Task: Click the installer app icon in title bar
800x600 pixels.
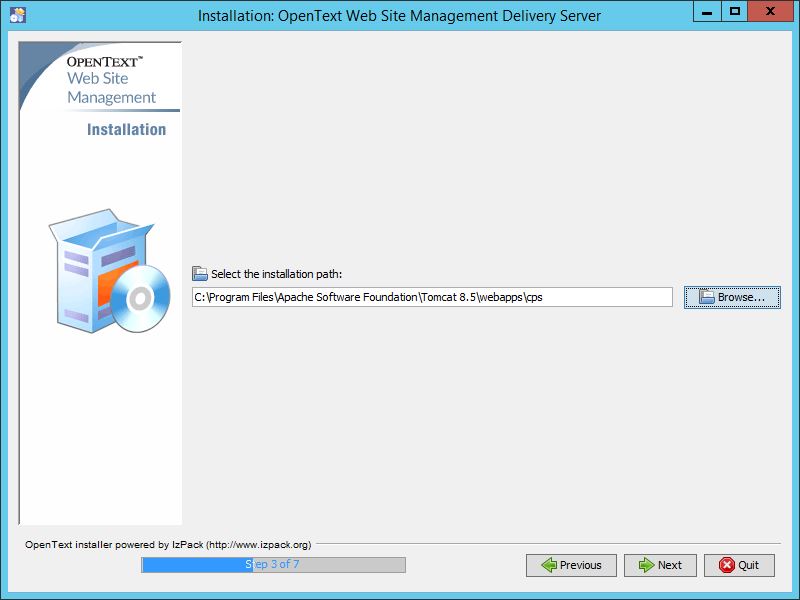Action: 17,15
